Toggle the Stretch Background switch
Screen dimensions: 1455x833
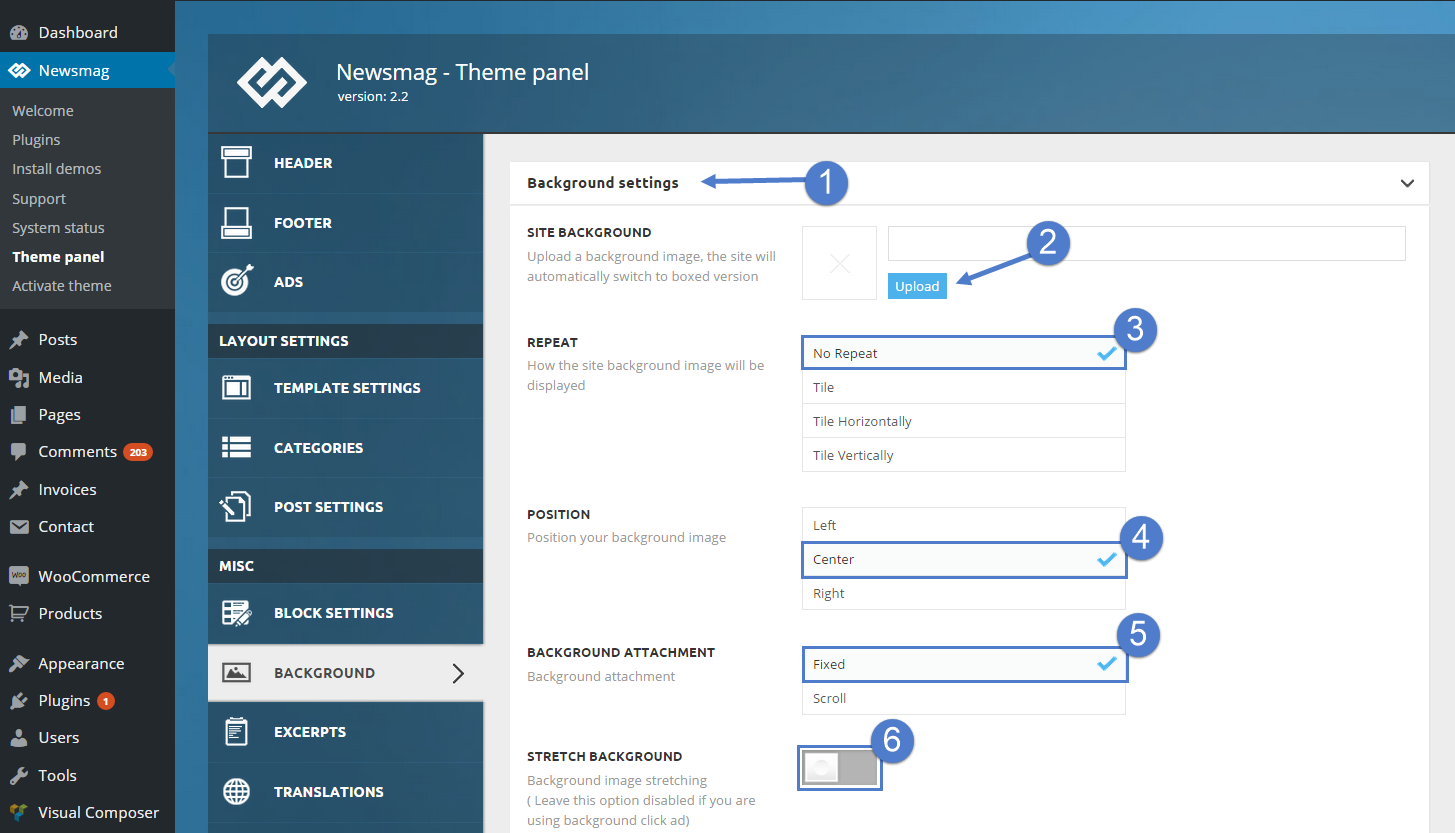(840, 768)
